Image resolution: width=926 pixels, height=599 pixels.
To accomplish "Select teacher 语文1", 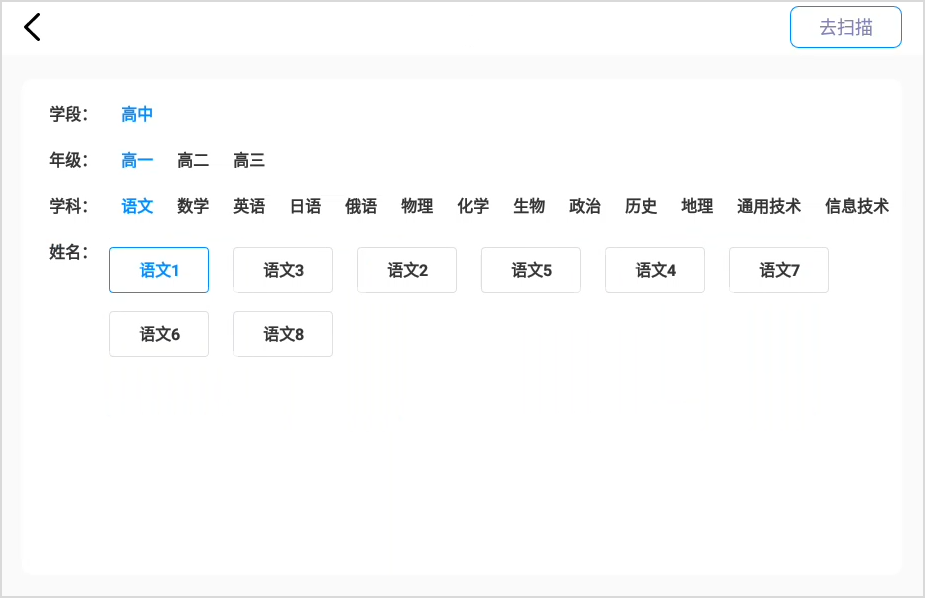I will coord(159,270).
